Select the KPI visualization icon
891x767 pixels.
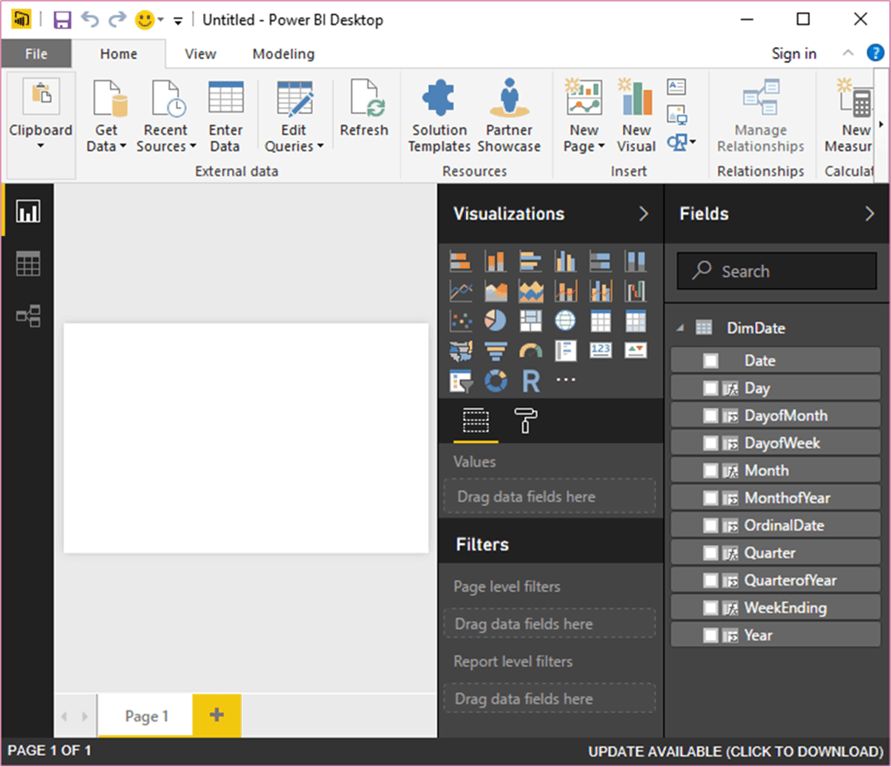point(635,351)
